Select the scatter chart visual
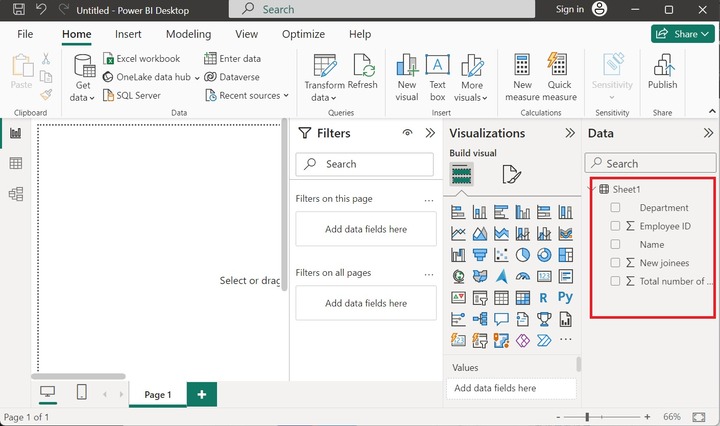The image size is (720, 426). point(501,255)
